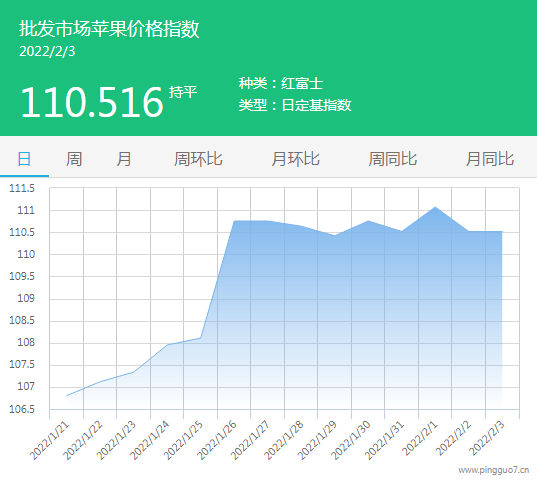Click the 2022/2/3 x-axis date label
The height and width of the screenshot is (481, 537).
click(487, 439)
